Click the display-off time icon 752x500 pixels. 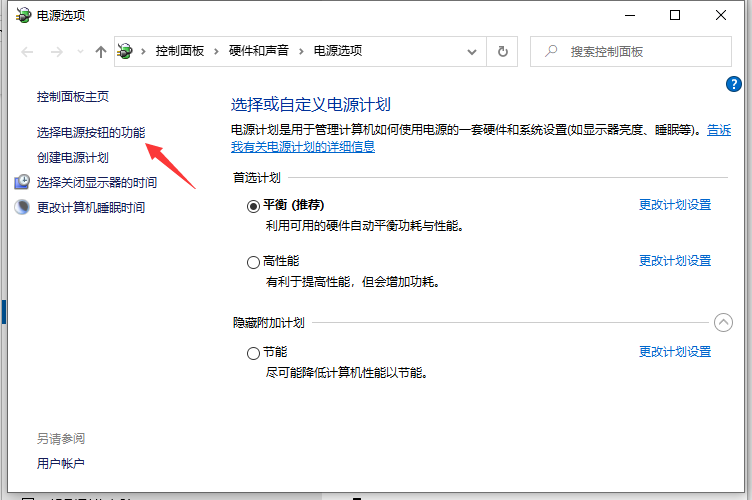[x=22, y=182]
